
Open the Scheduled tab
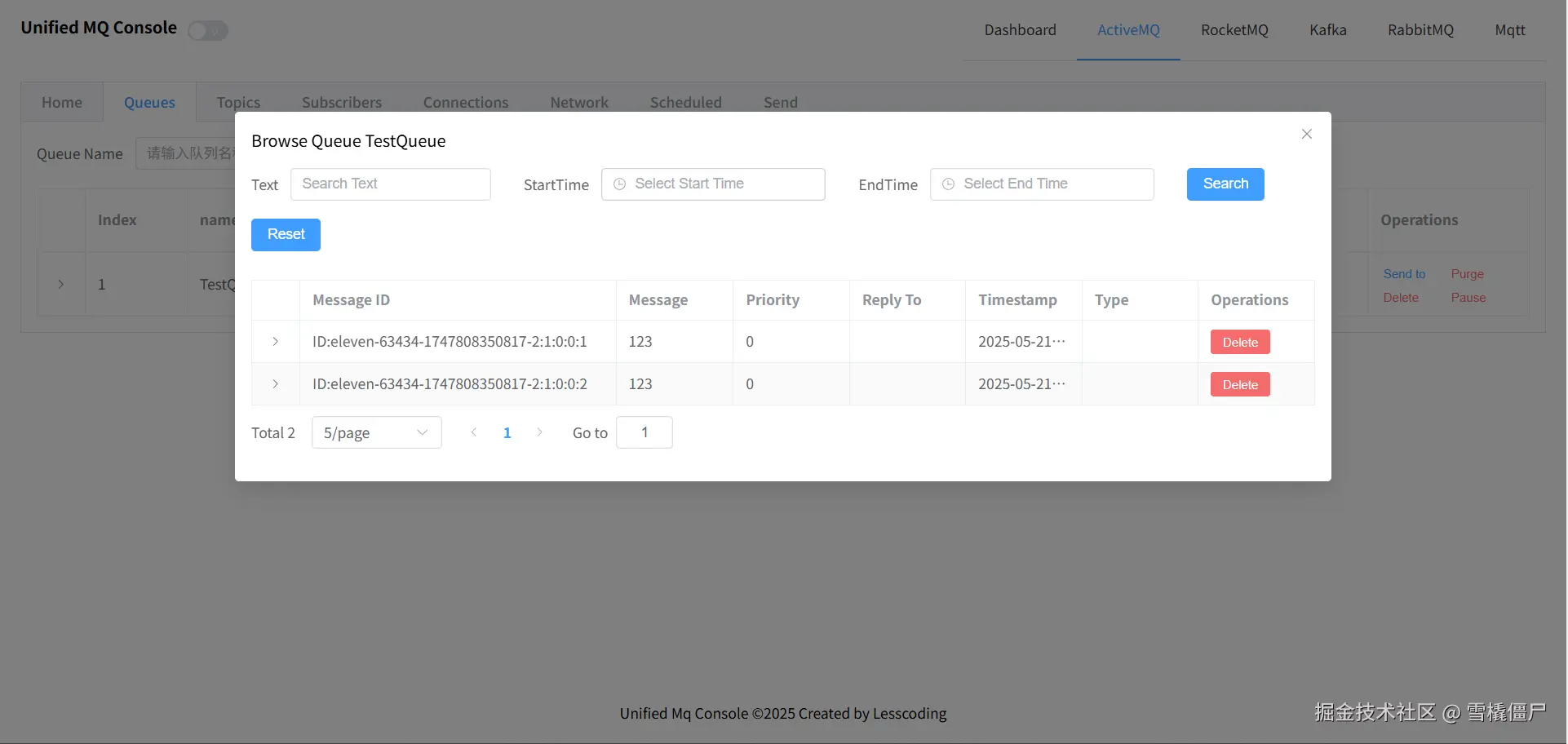coord(686,103)
